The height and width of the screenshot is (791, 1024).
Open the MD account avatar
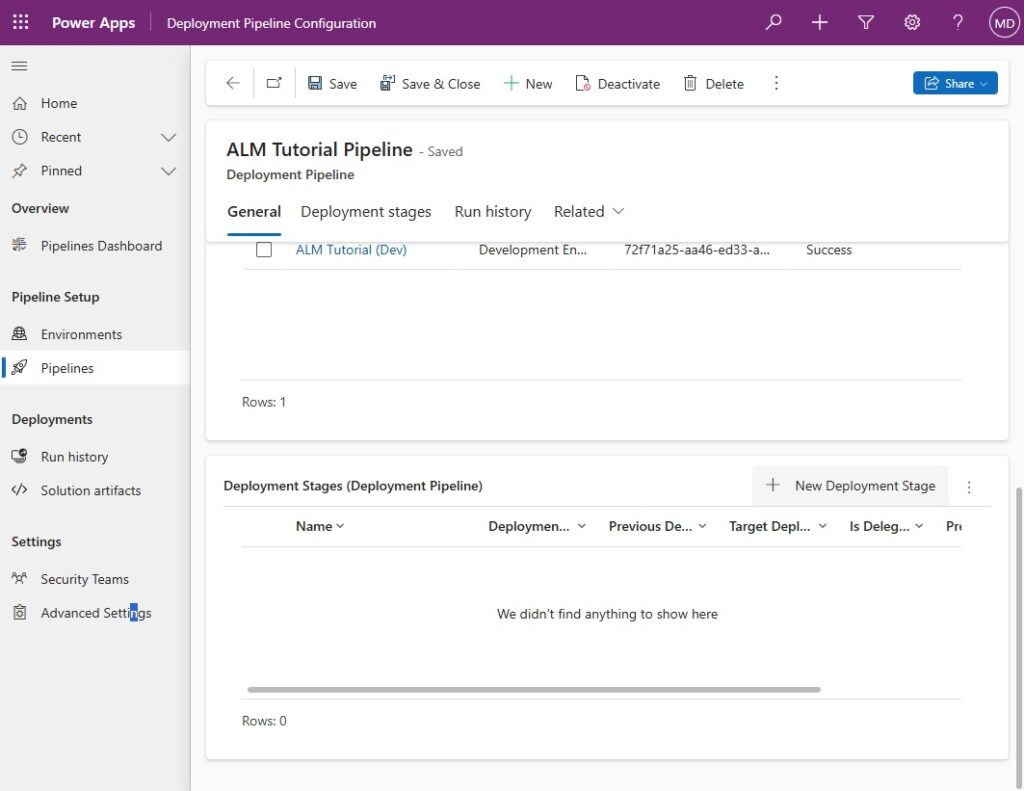point(1004,23)
